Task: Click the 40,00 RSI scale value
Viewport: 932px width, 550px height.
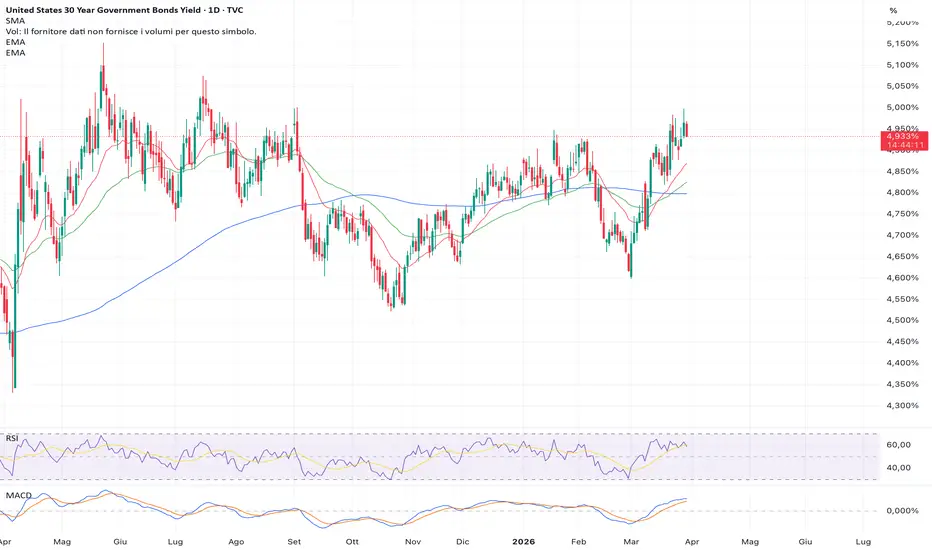Action: point(899,468)
